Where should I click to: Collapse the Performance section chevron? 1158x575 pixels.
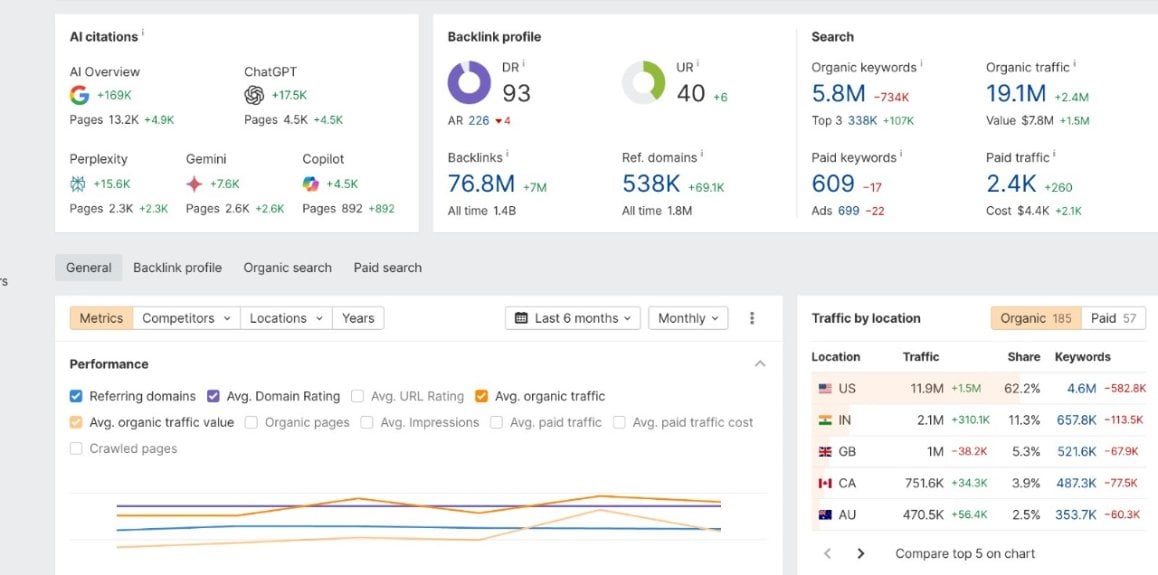pos(760,364)
